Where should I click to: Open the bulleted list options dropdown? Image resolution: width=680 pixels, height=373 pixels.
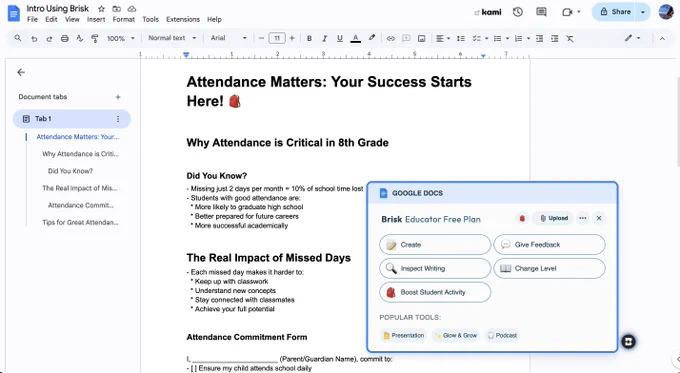click(501, 39)
